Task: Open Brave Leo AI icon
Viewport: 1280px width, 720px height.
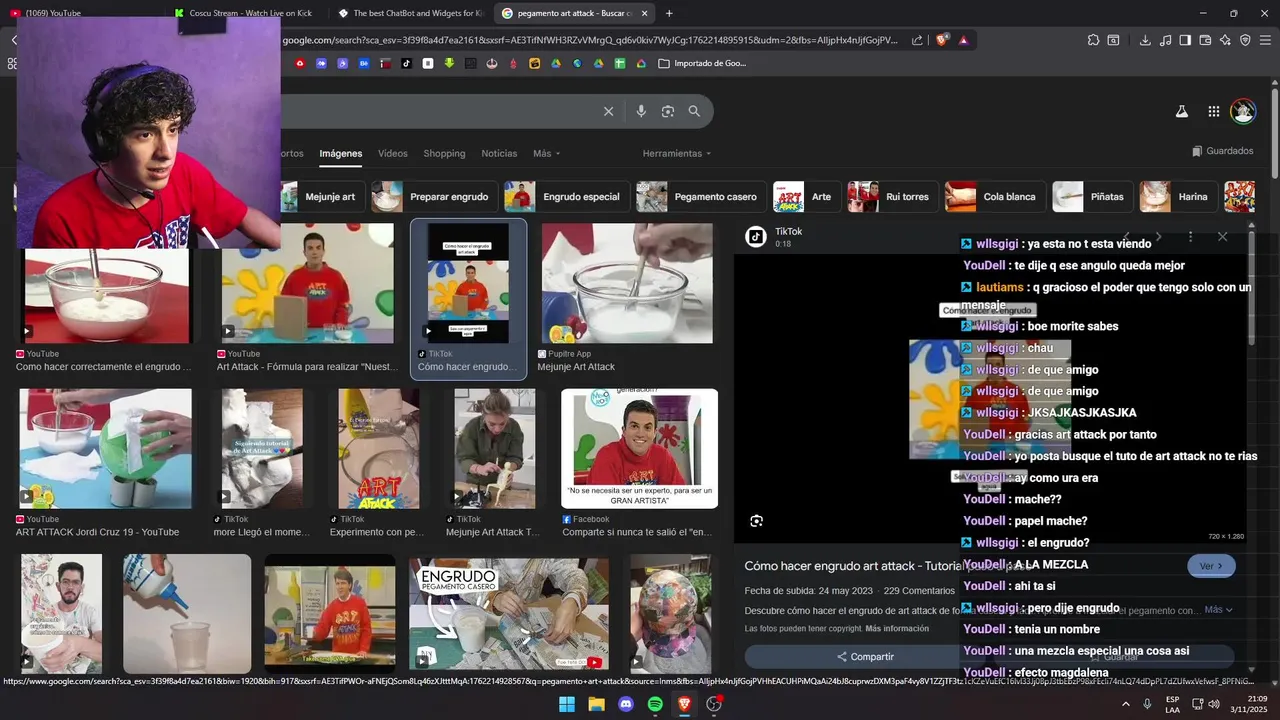Action: (1225, 40)
